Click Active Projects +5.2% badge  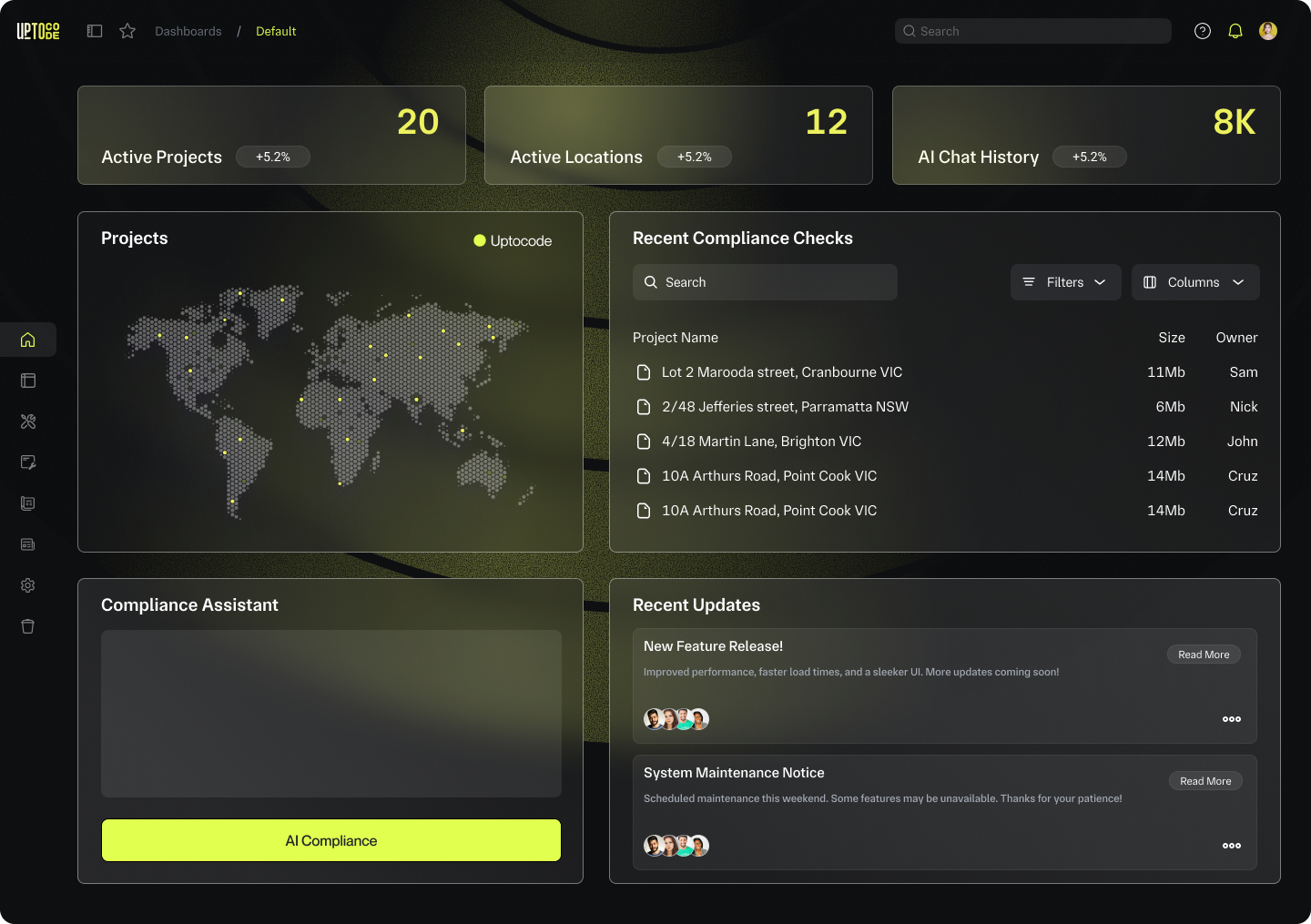click(x=273, y=157)
